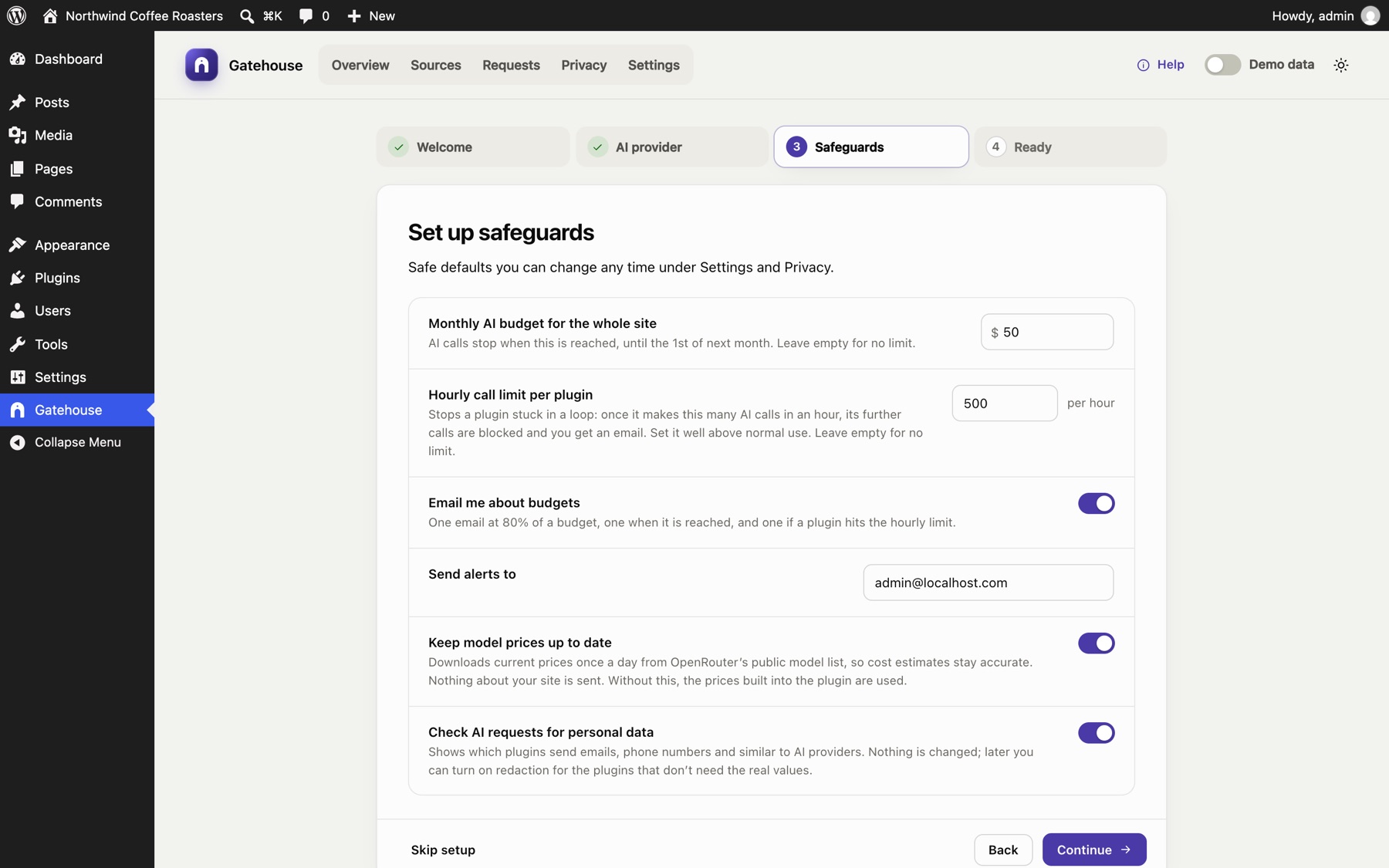Disable Keep model prices up to date
This screenshot has height=868, width=1389.
click(1097, 643)
